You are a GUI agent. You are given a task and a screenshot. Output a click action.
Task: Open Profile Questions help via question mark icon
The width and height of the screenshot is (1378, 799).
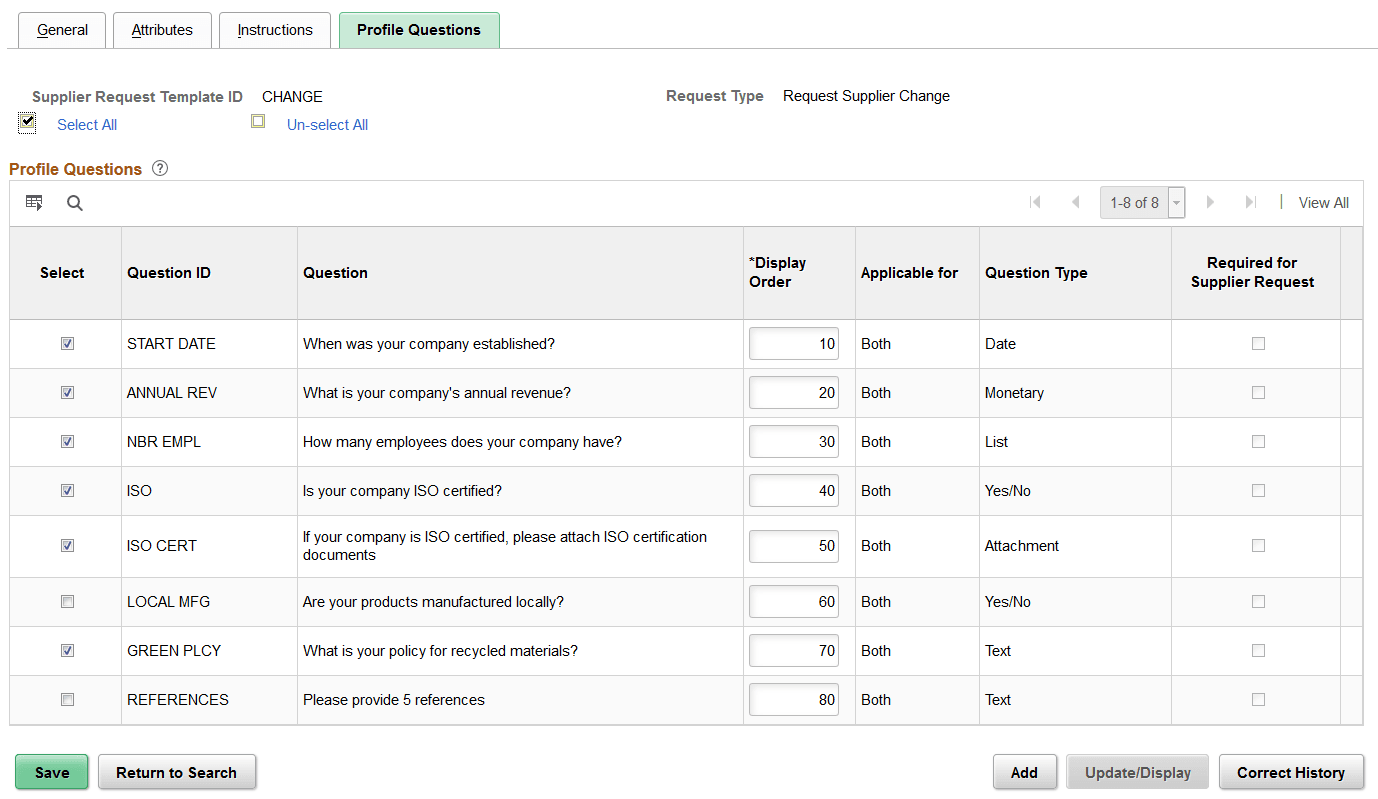coord(159,168)
